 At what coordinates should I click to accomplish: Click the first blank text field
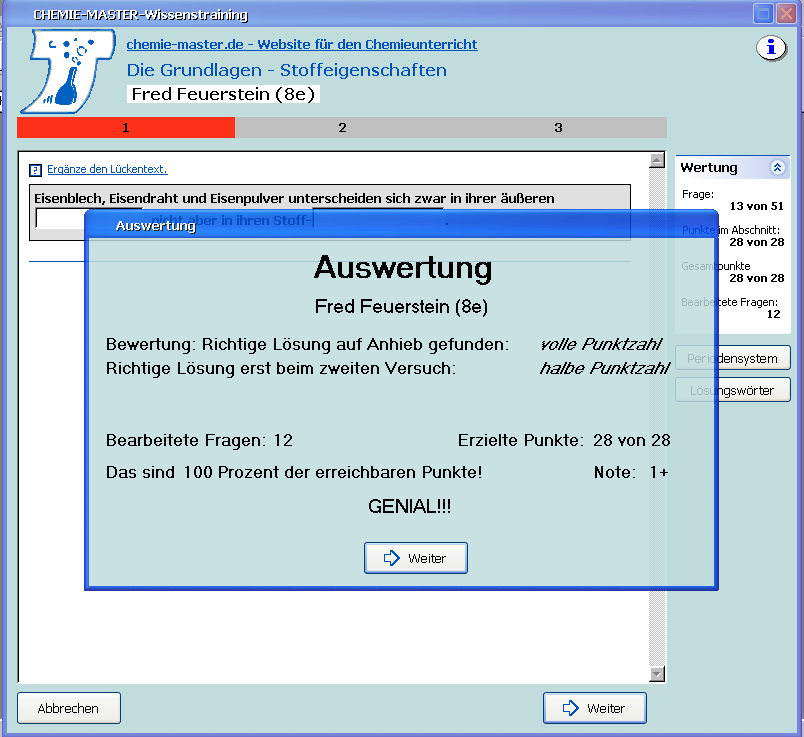pos(59,218)
